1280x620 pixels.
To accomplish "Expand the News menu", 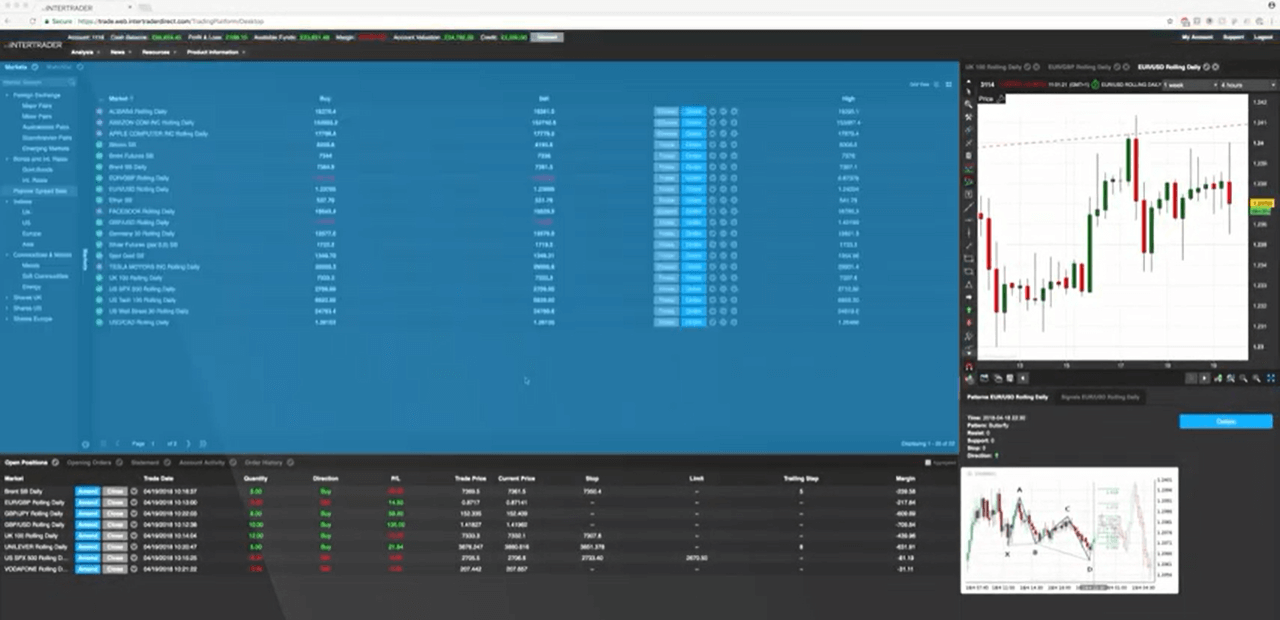I will pyautogui.click(x=120, y=52).
